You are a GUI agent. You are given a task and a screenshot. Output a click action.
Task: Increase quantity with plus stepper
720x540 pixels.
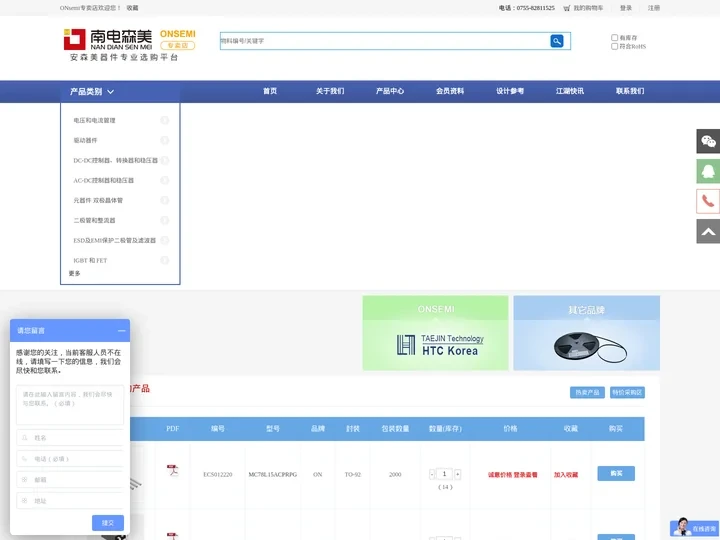pyautogui.click(x=457, y=474)
